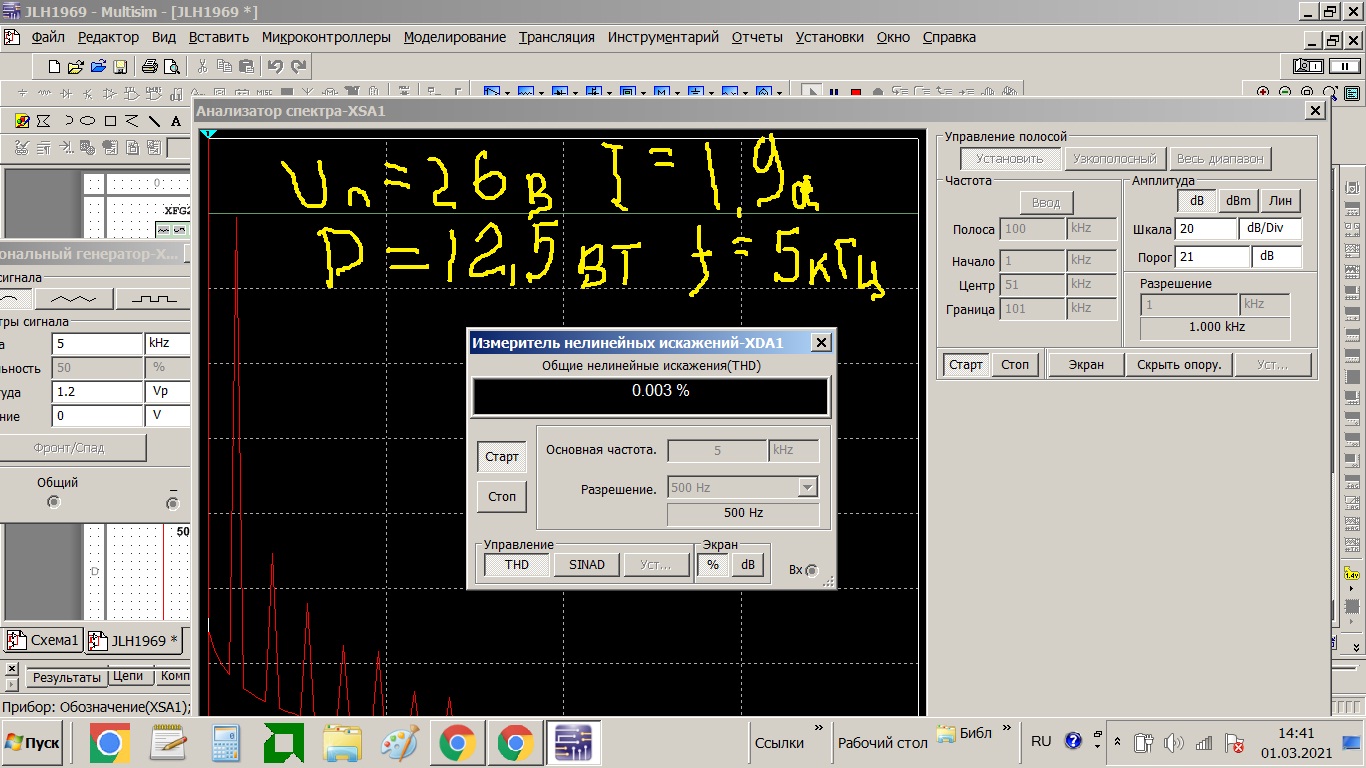
Task: Save the design with floppy icon
Action: [120, 67]
